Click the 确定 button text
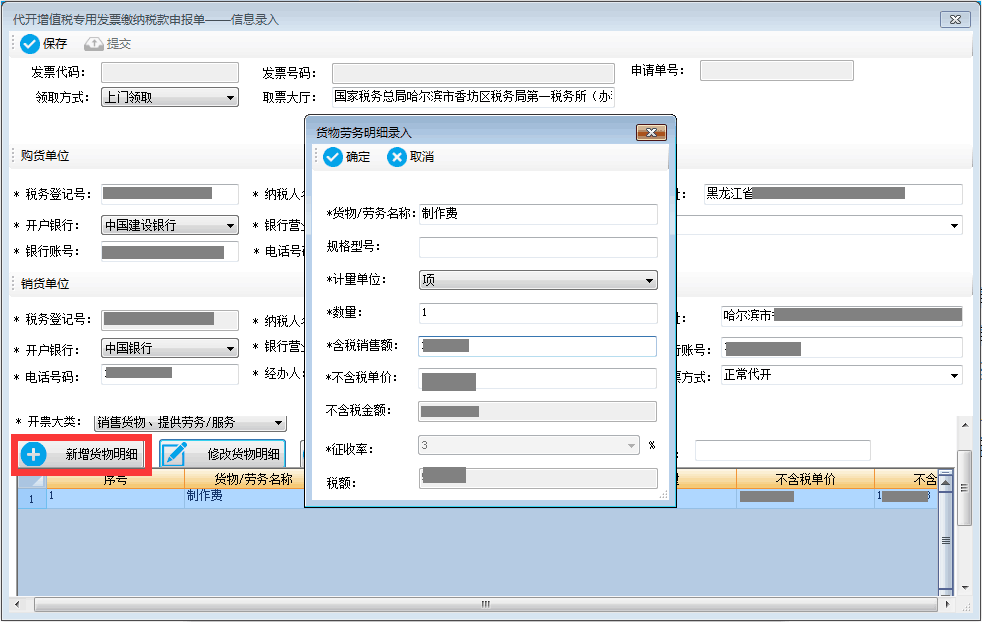Screen dimensions: 982x622 click(x=358, y=157)
